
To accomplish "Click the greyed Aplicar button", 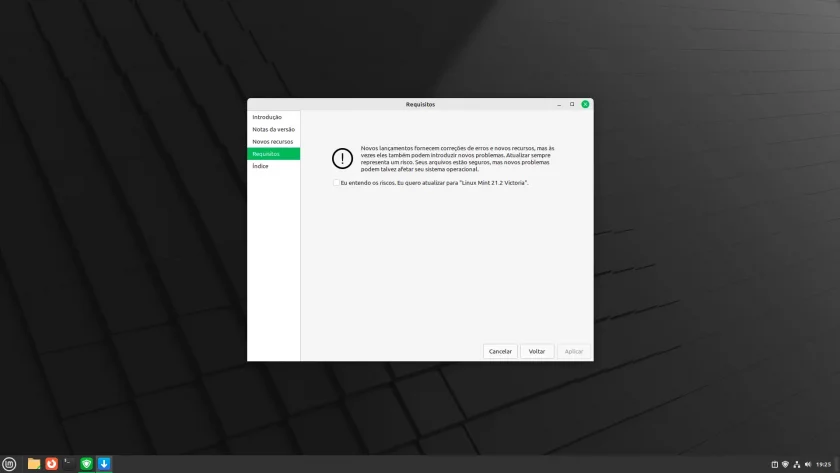I will click(x=574, y=351).
